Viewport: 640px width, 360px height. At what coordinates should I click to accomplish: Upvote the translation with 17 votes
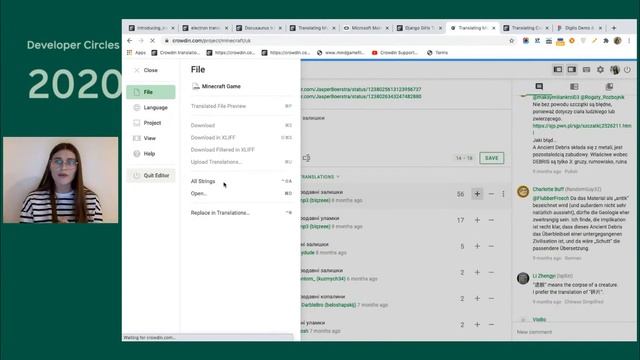point(477,220)
